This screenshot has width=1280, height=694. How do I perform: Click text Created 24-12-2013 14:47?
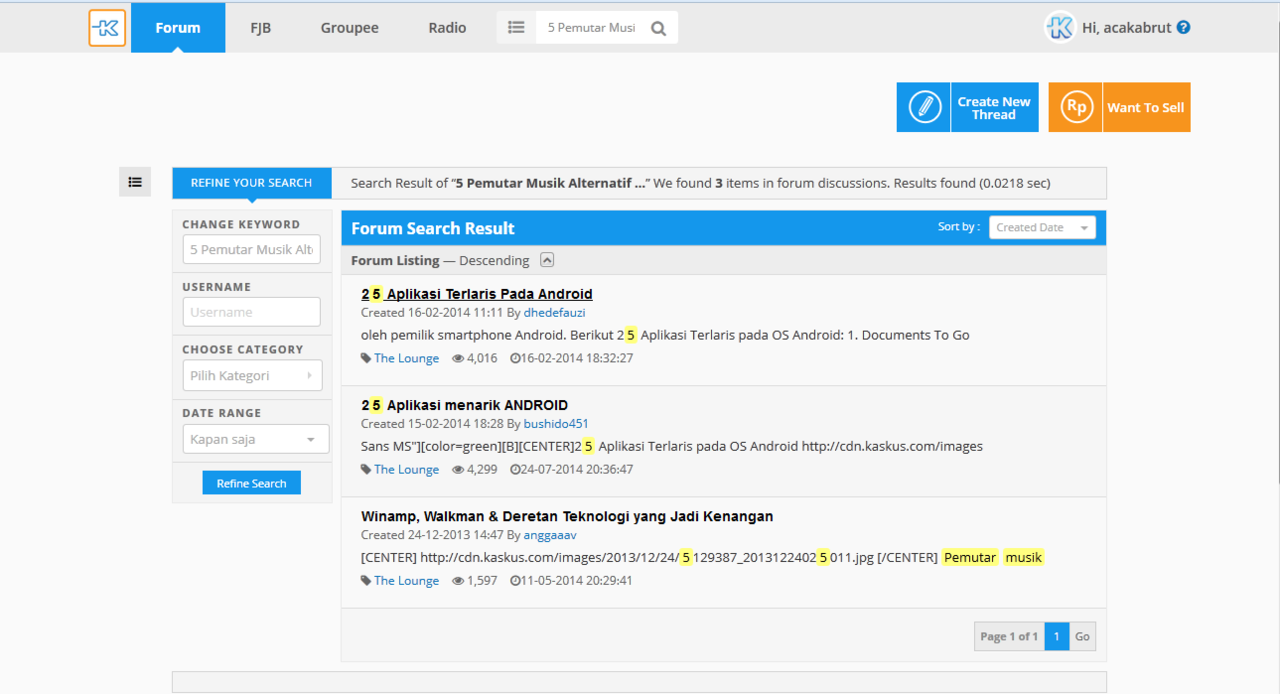point(432,535)
